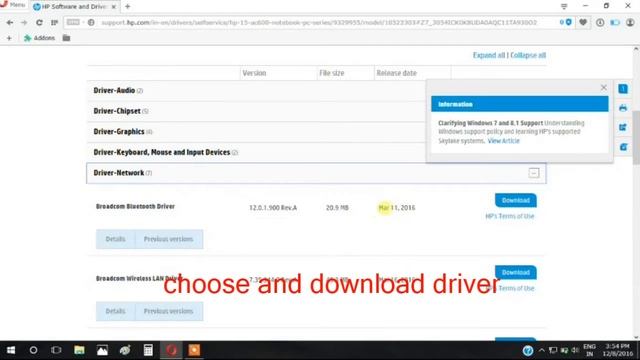This screenshot has width=640, height=360.
Task: Click the bottom blue side panel icon
Action: [x=623, y=147]
